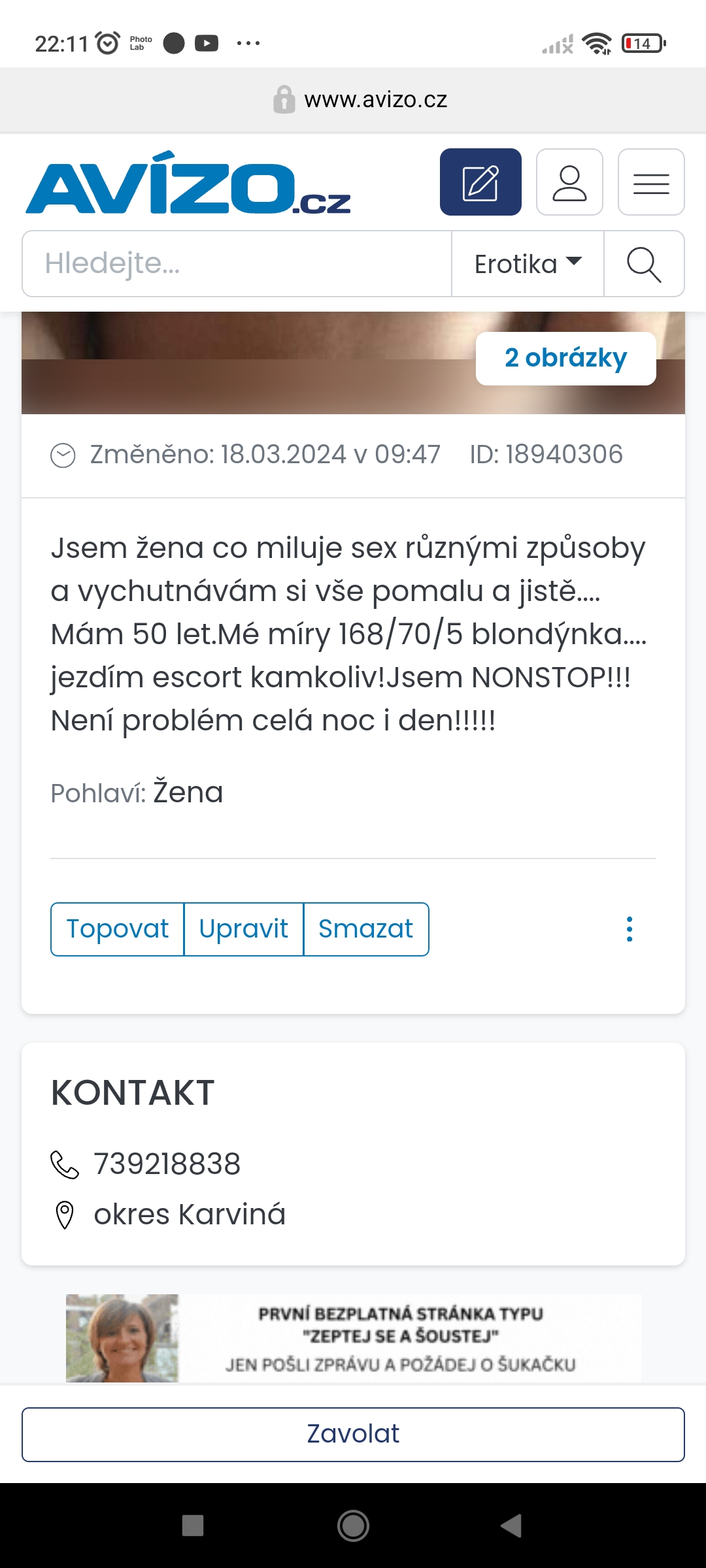This screenshot has width=706, height=1568.
Task: Open the 2 obrázky gallery
Action: tap(565, 358)
